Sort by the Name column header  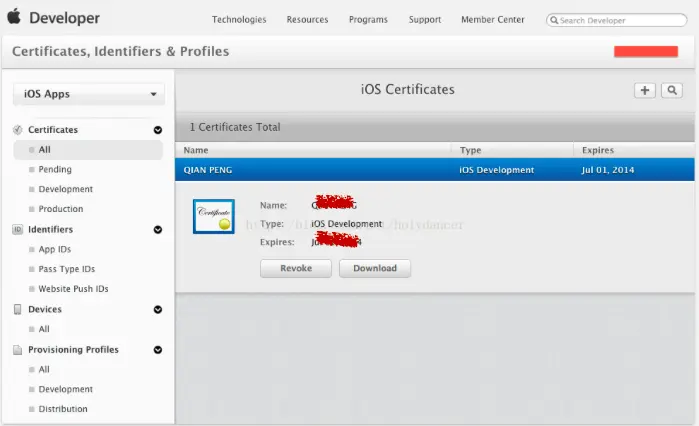[312, 150]
